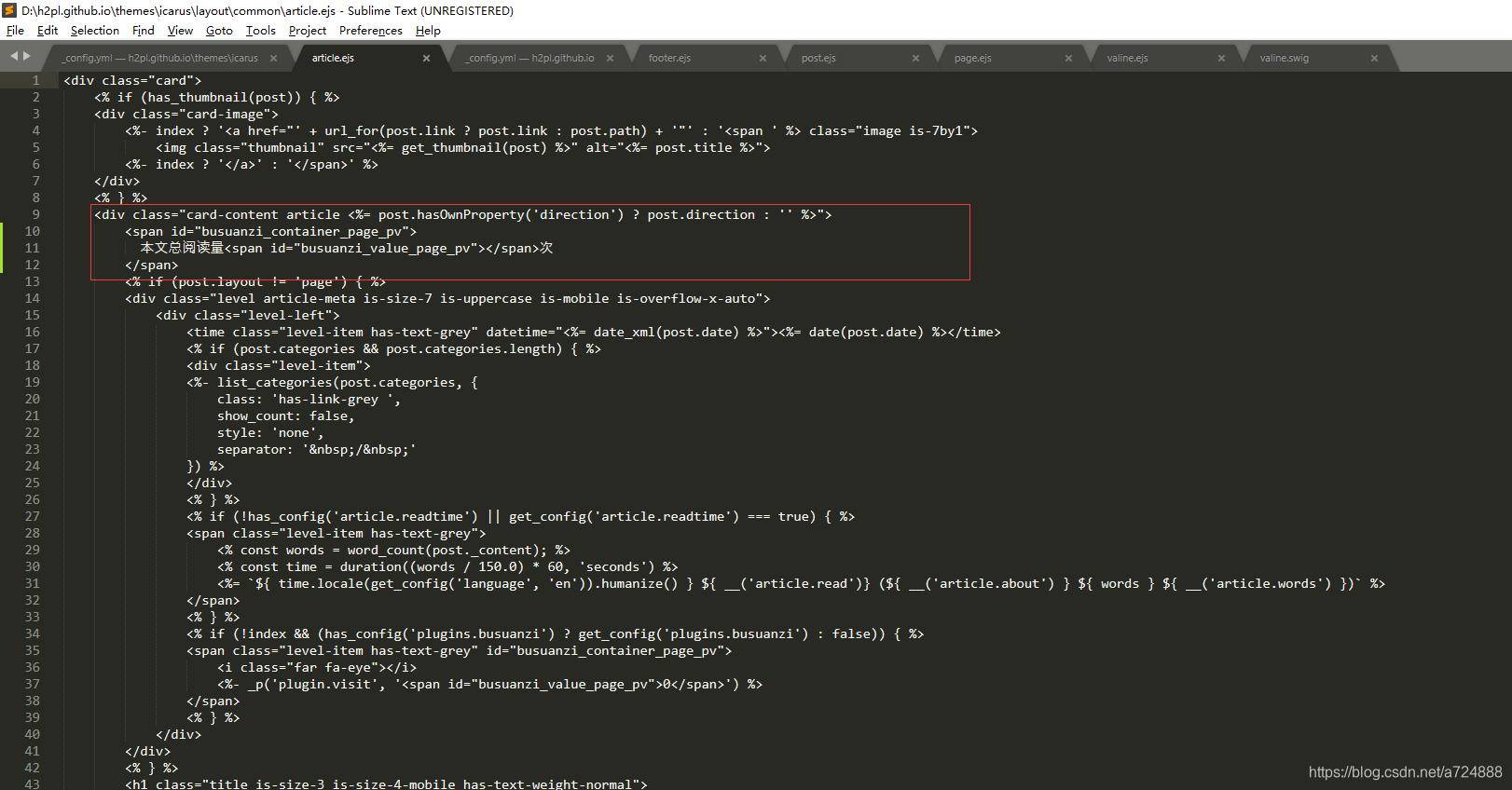Open the View menu
This screenshot has width=1512, height=790.
180,31
